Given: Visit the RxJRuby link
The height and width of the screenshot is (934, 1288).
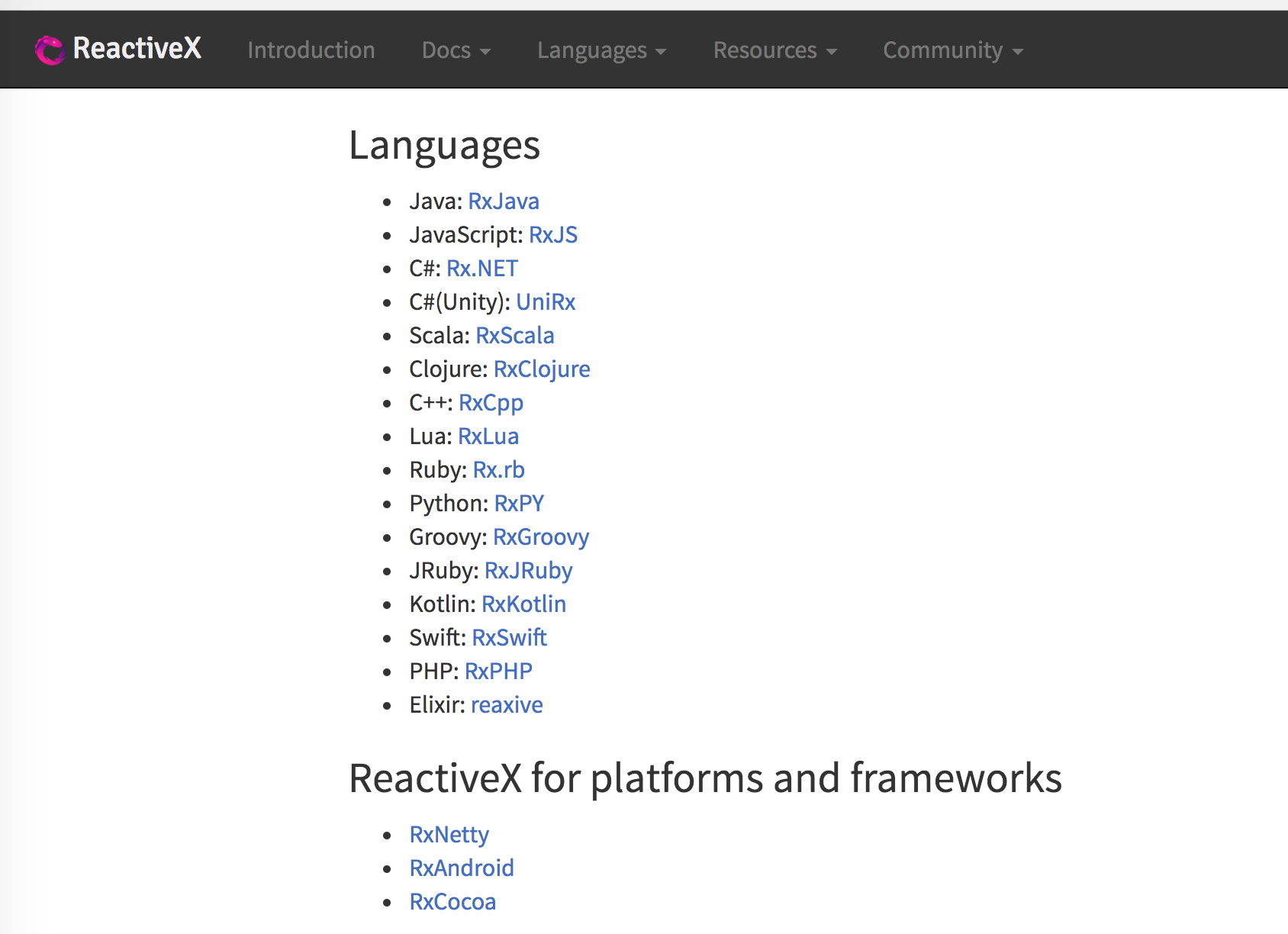Looking at the screenshot, I should tap(529, 571).
